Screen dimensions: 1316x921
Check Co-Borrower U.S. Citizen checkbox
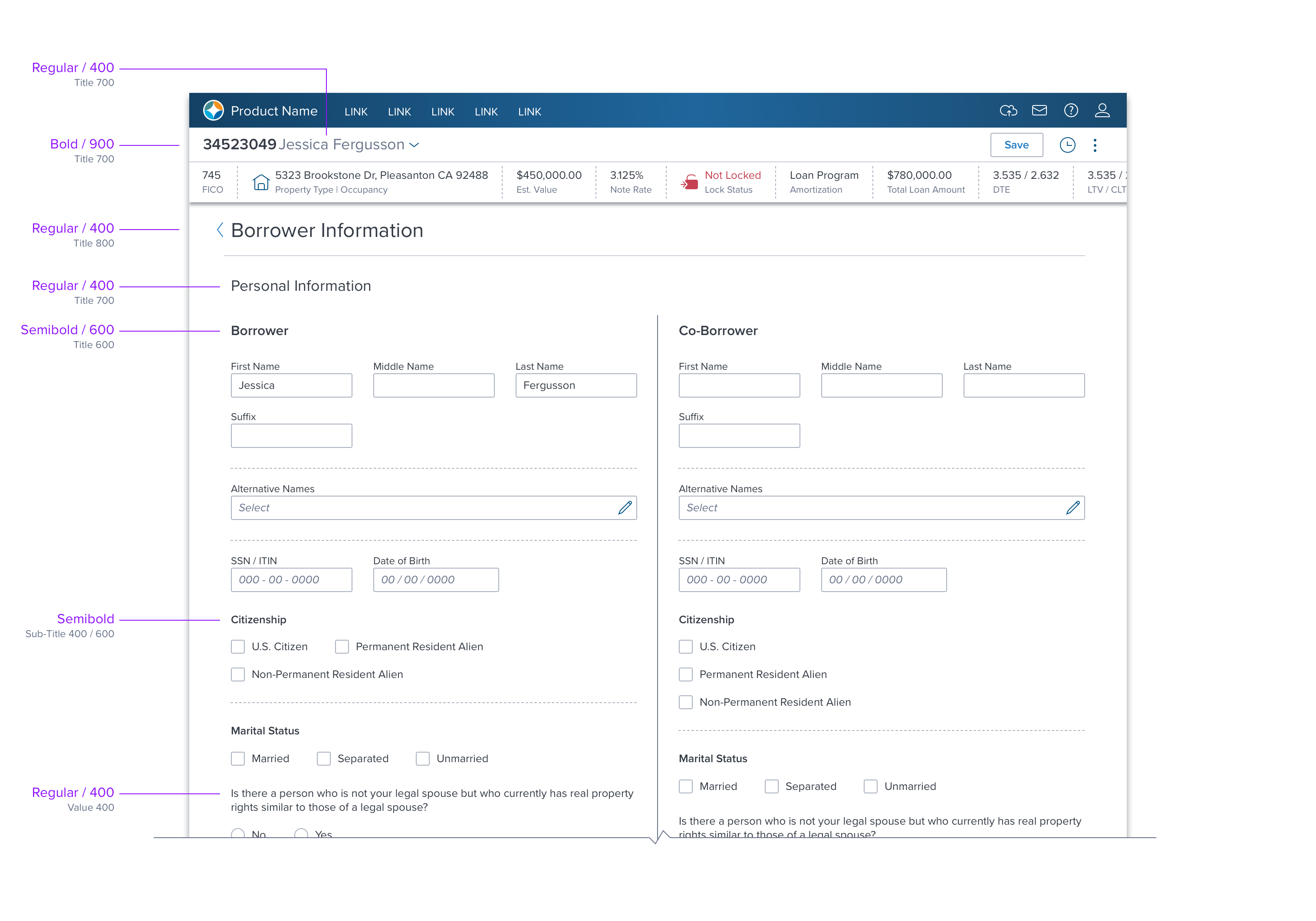[x=685, y=646]
